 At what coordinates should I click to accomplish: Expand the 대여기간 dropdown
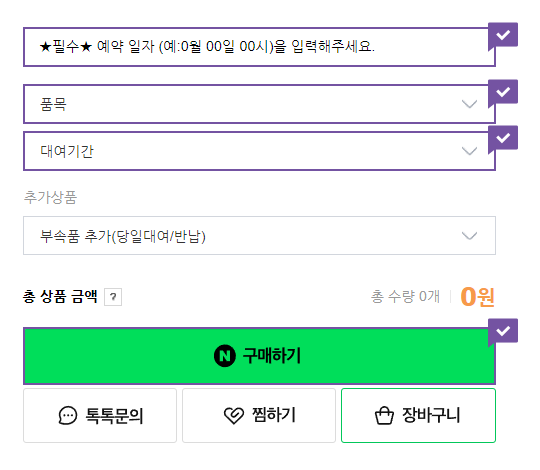pos(259,151)
